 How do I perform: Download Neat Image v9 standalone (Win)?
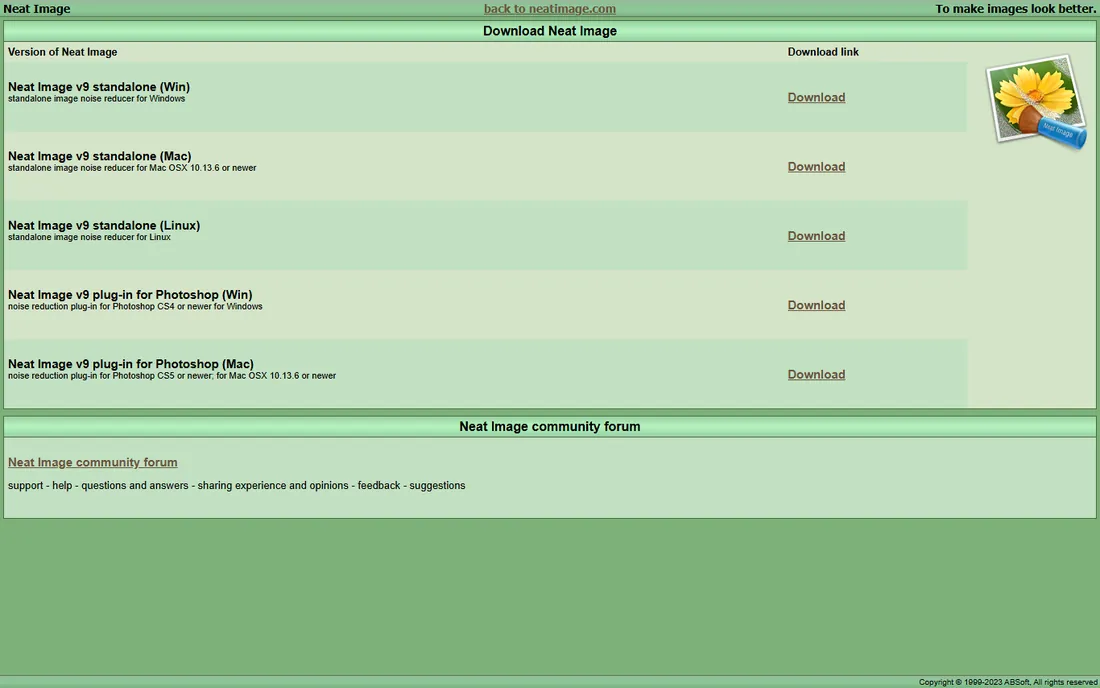pos(816,97)
